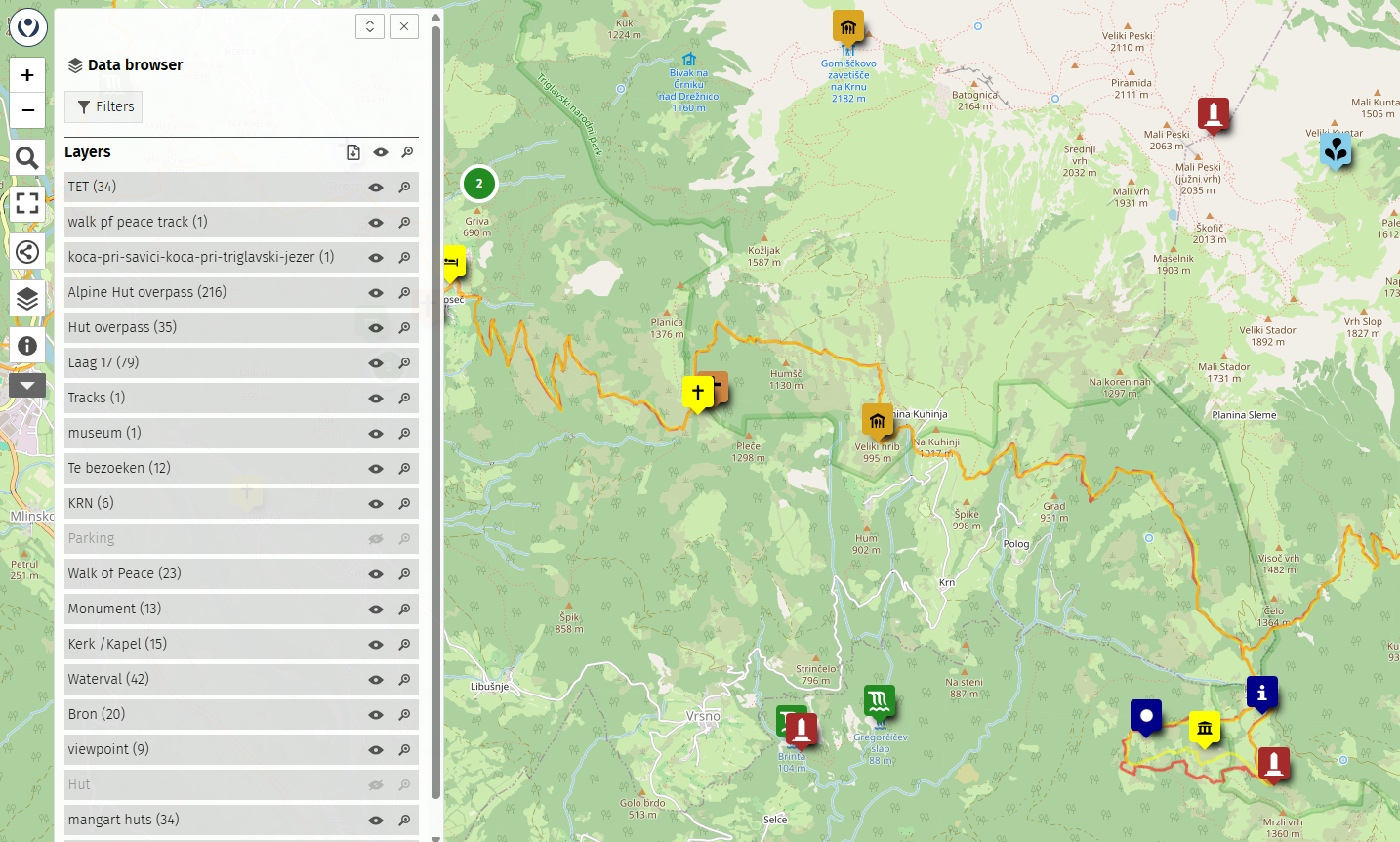This screenshot has height=842, width=1400.
Task: Open the share options icon
Action: pos(26,252)
